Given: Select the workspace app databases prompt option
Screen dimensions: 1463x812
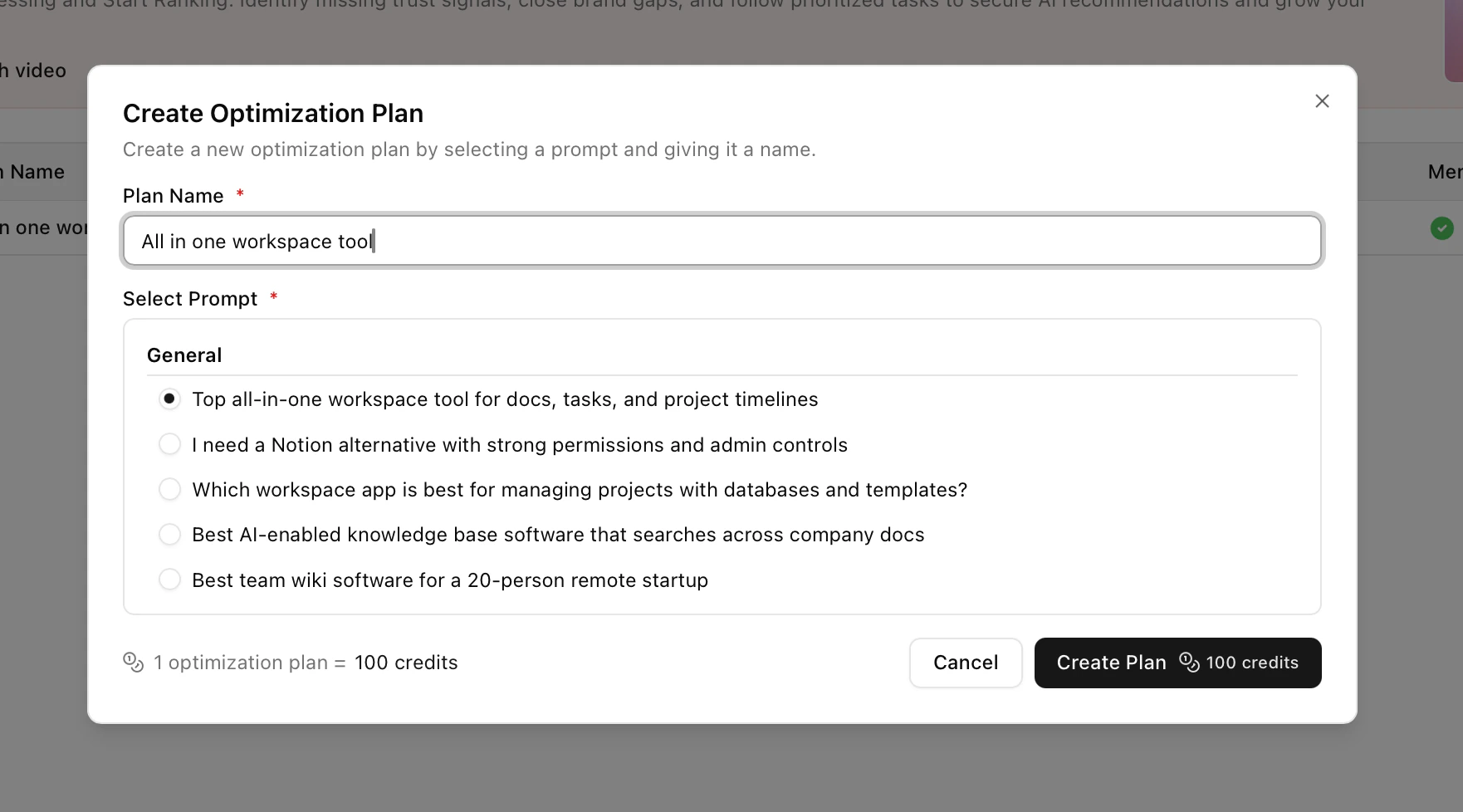Looking at the screenshot, I should pos(169,489).
